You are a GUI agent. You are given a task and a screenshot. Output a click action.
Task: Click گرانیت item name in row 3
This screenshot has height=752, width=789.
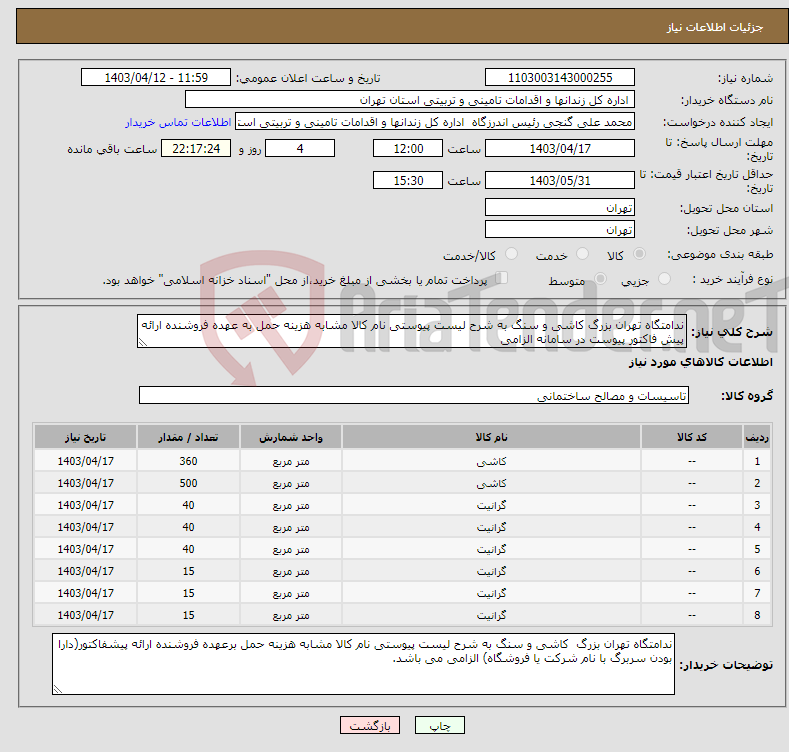pyautogui.click(x=491, y=505)
